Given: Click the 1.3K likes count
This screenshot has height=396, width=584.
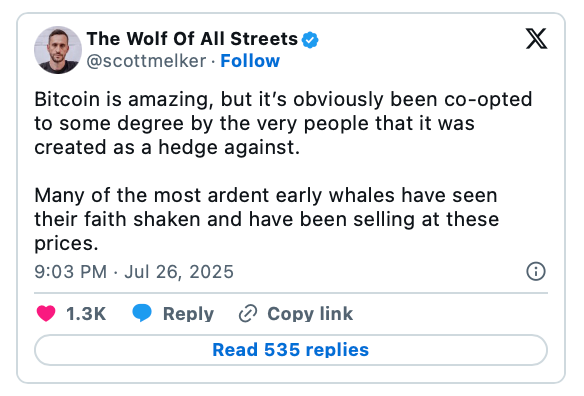Looking at the screenshot, I should (x=86, y=314).
